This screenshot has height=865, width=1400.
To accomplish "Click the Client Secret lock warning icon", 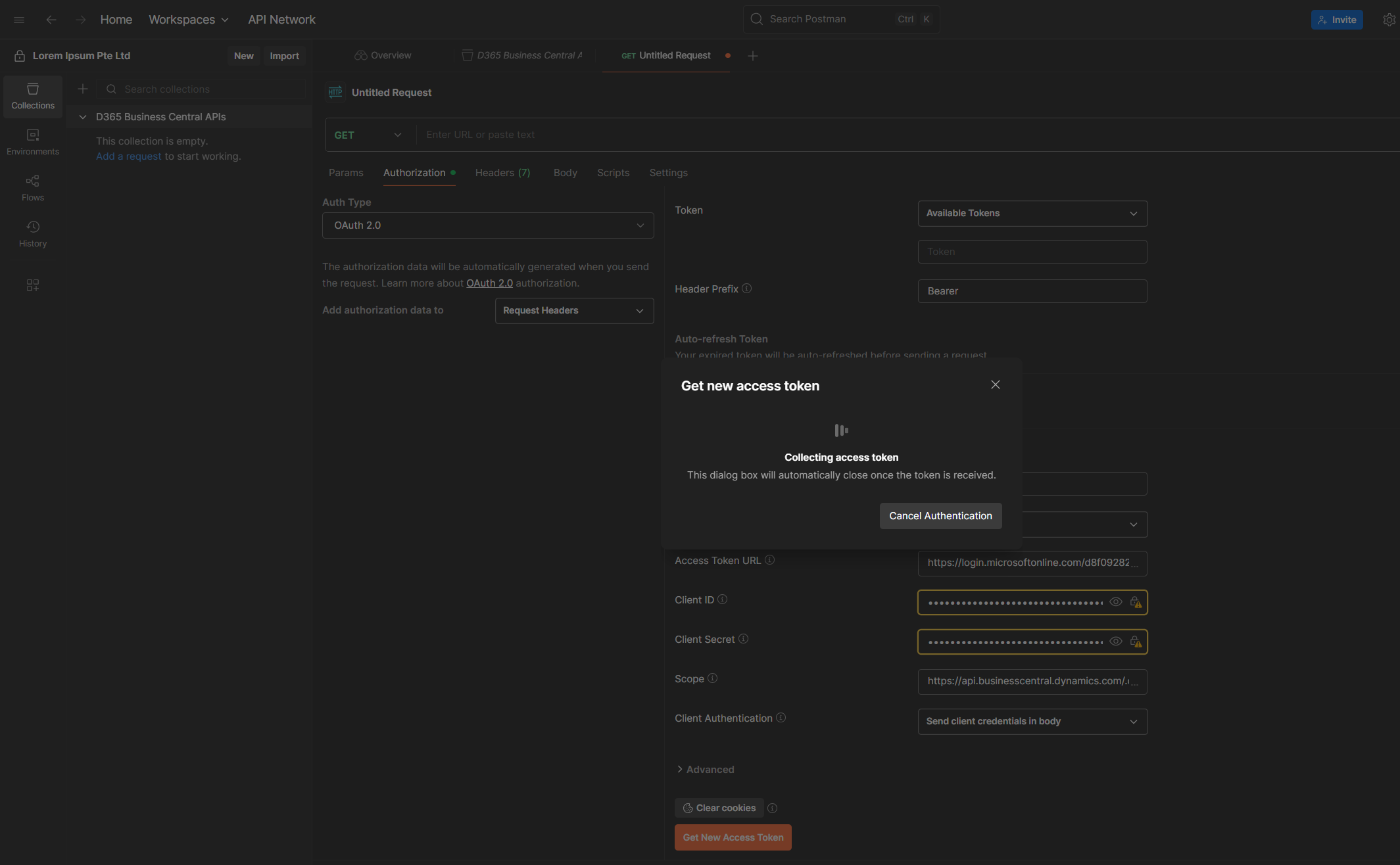I will click(x=1136, y=642).
